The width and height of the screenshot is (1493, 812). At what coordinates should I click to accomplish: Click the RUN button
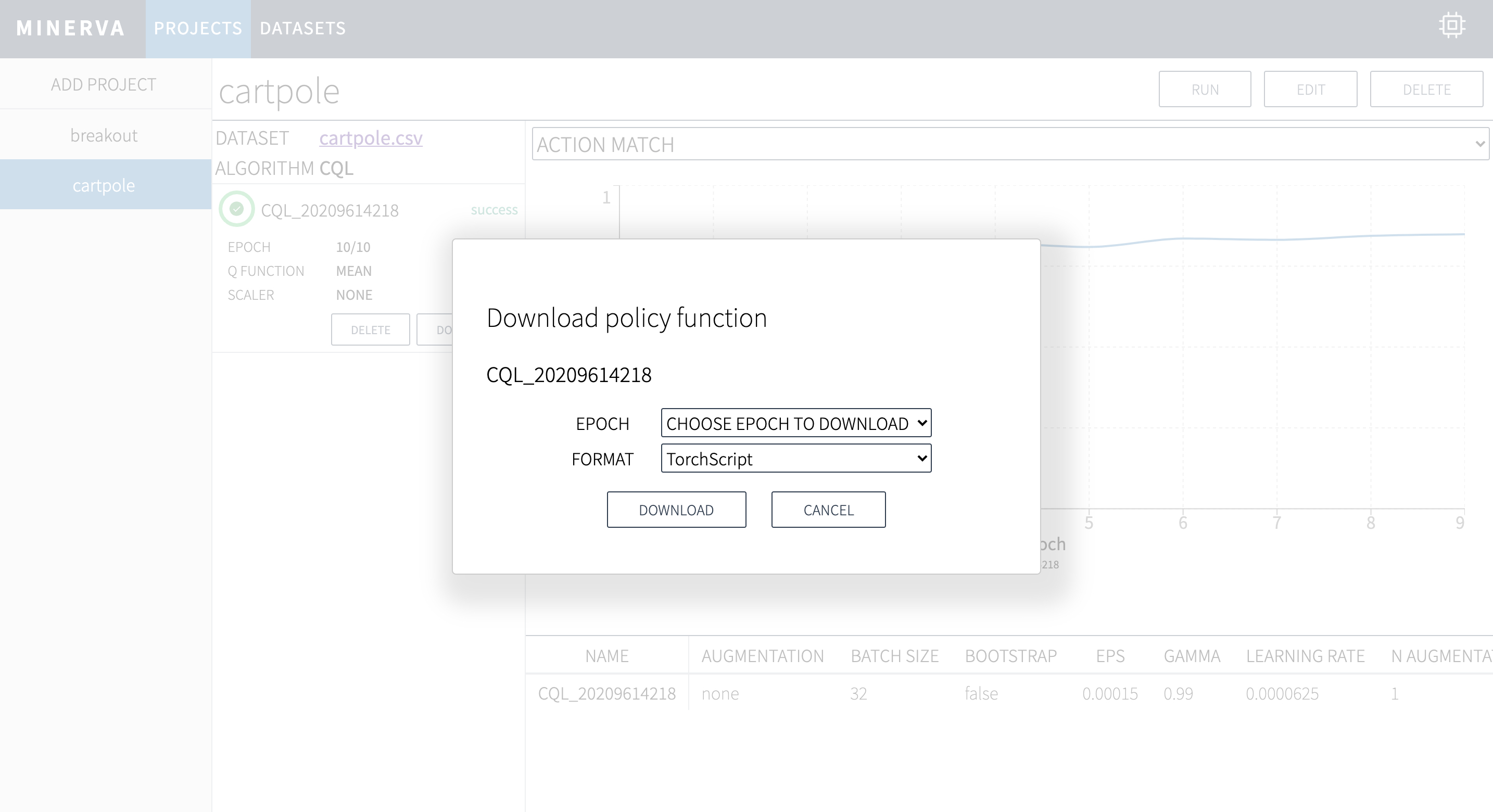pyautogui.click(x=1205, y=89)
